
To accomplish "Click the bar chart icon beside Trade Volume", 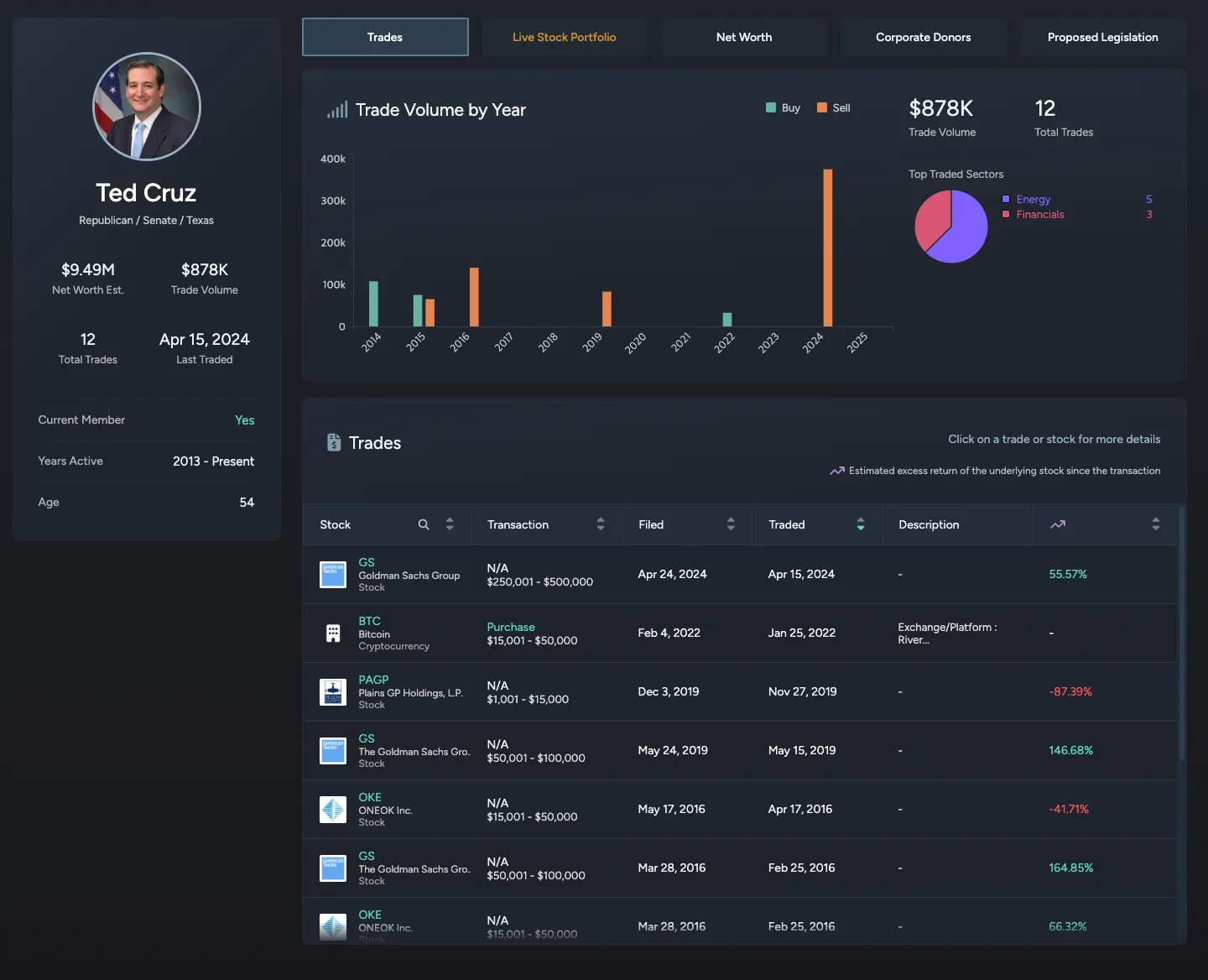I will pyautogui.click(x=337, y=110).
